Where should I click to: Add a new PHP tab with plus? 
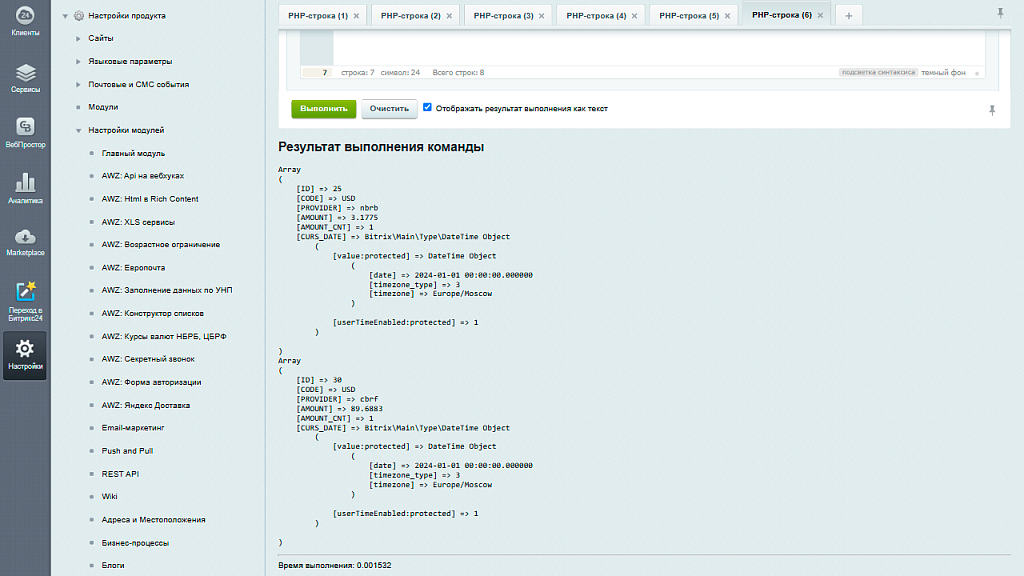[x=848, y=16]
